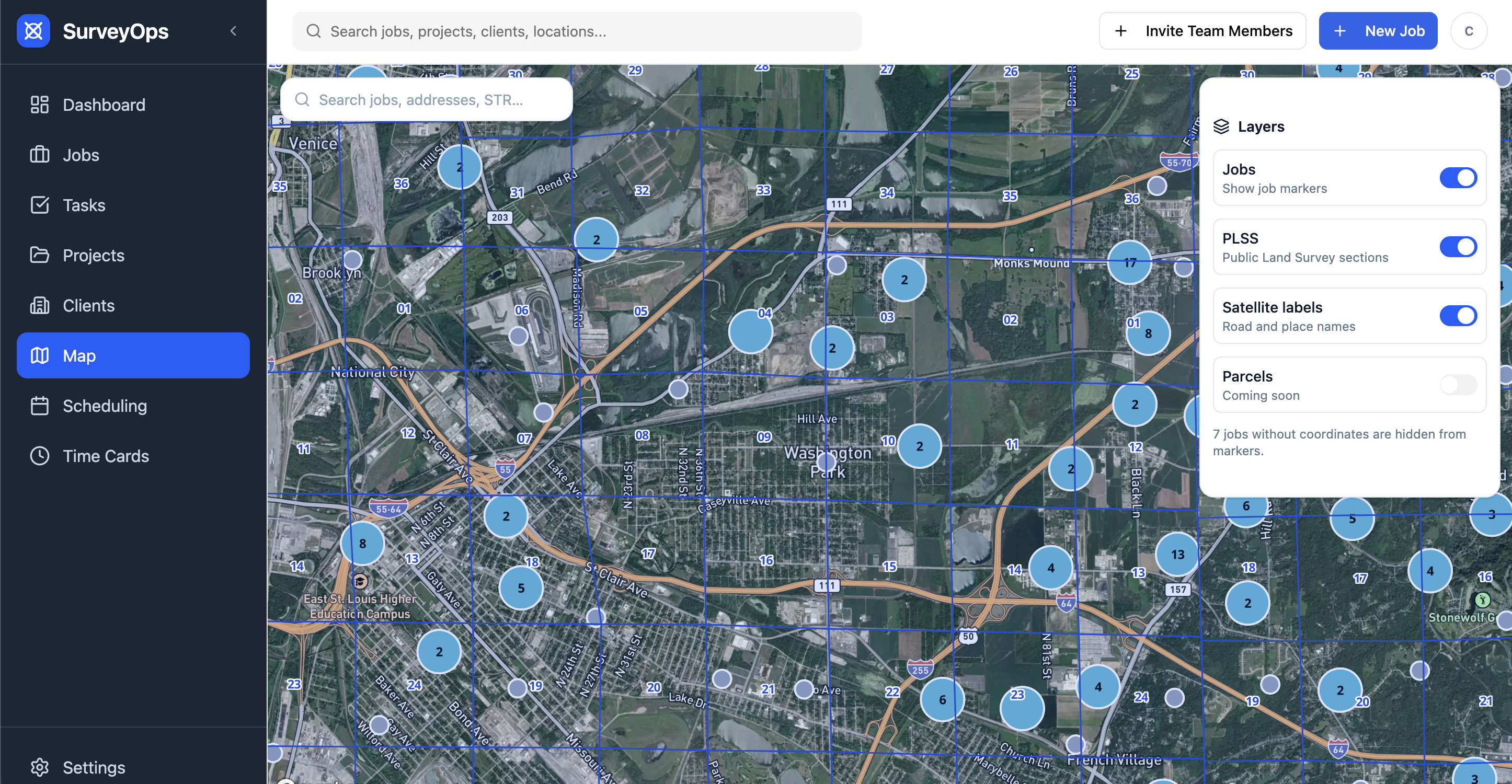Image resolution: width=1512 pixels, height=784 pixels.
Task: Select the Jobs briefcase icon in sidebar
Action: coord(39,154)
